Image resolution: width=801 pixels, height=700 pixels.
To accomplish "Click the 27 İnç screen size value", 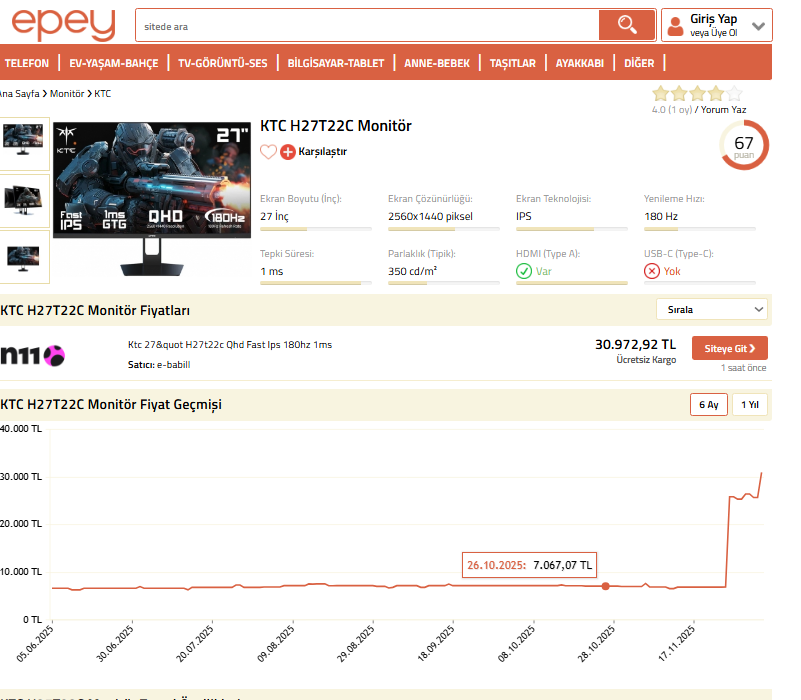I will click(274, 217).
